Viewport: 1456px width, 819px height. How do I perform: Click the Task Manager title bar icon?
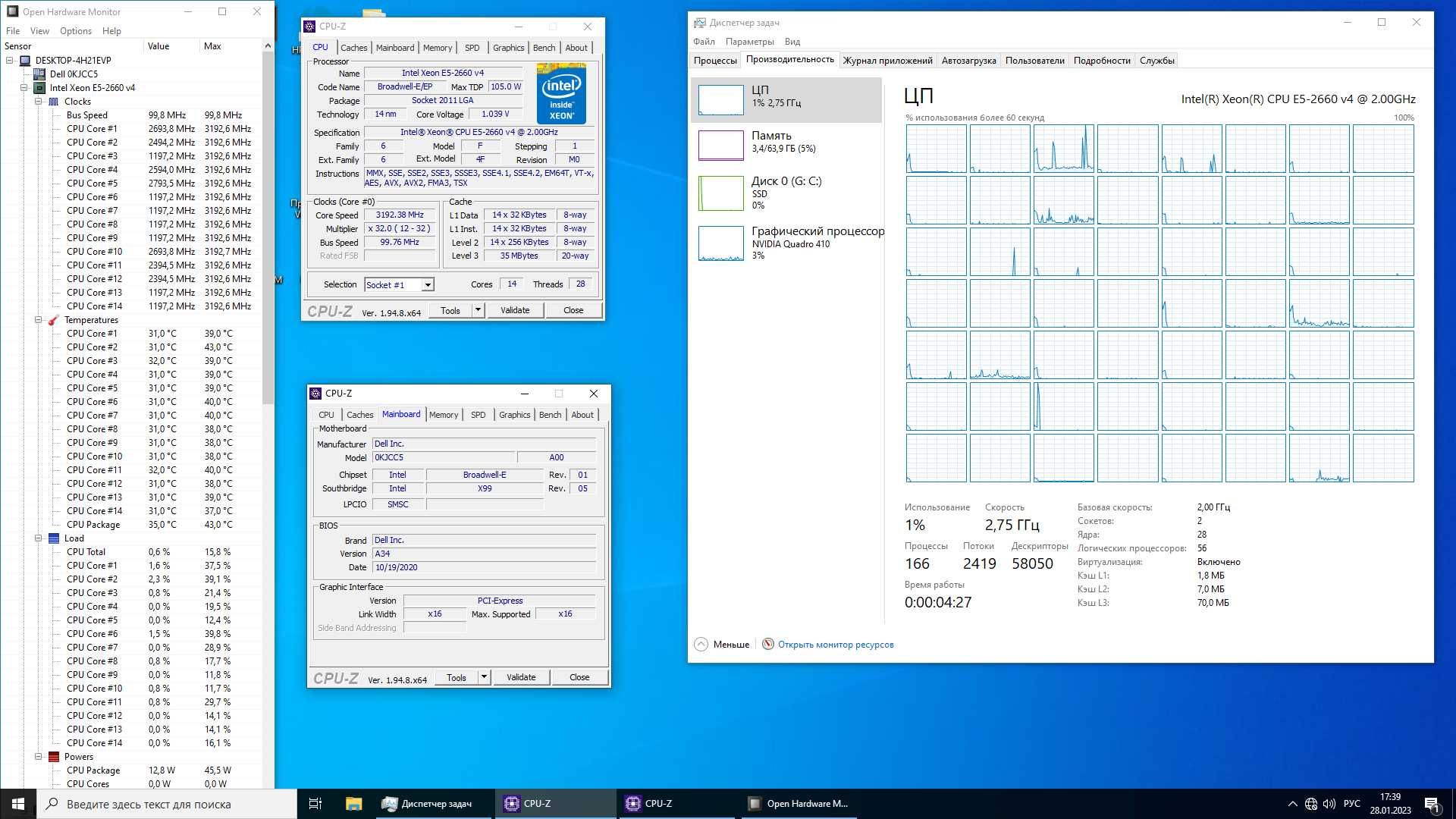(700, 23)
